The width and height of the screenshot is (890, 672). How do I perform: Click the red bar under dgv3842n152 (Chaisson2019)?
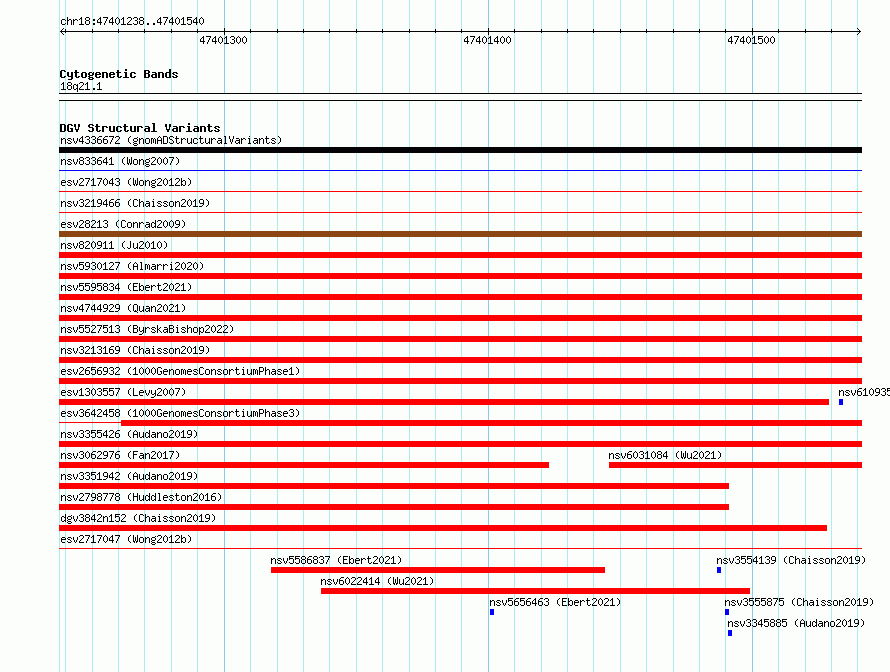(443, 528)
